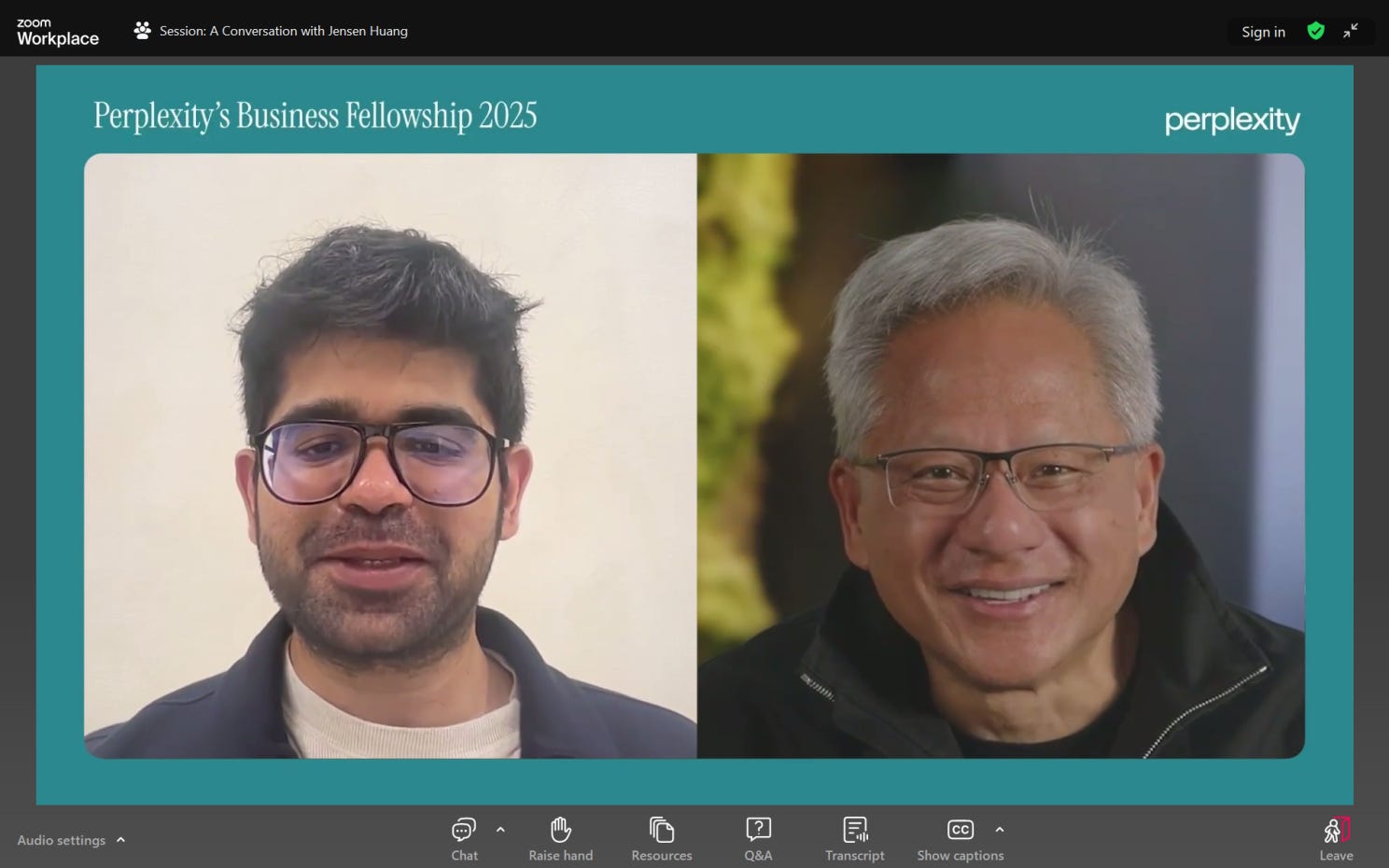Turn on Show captions
Viewport: 1389px width, 868px height.
(960, 839)
